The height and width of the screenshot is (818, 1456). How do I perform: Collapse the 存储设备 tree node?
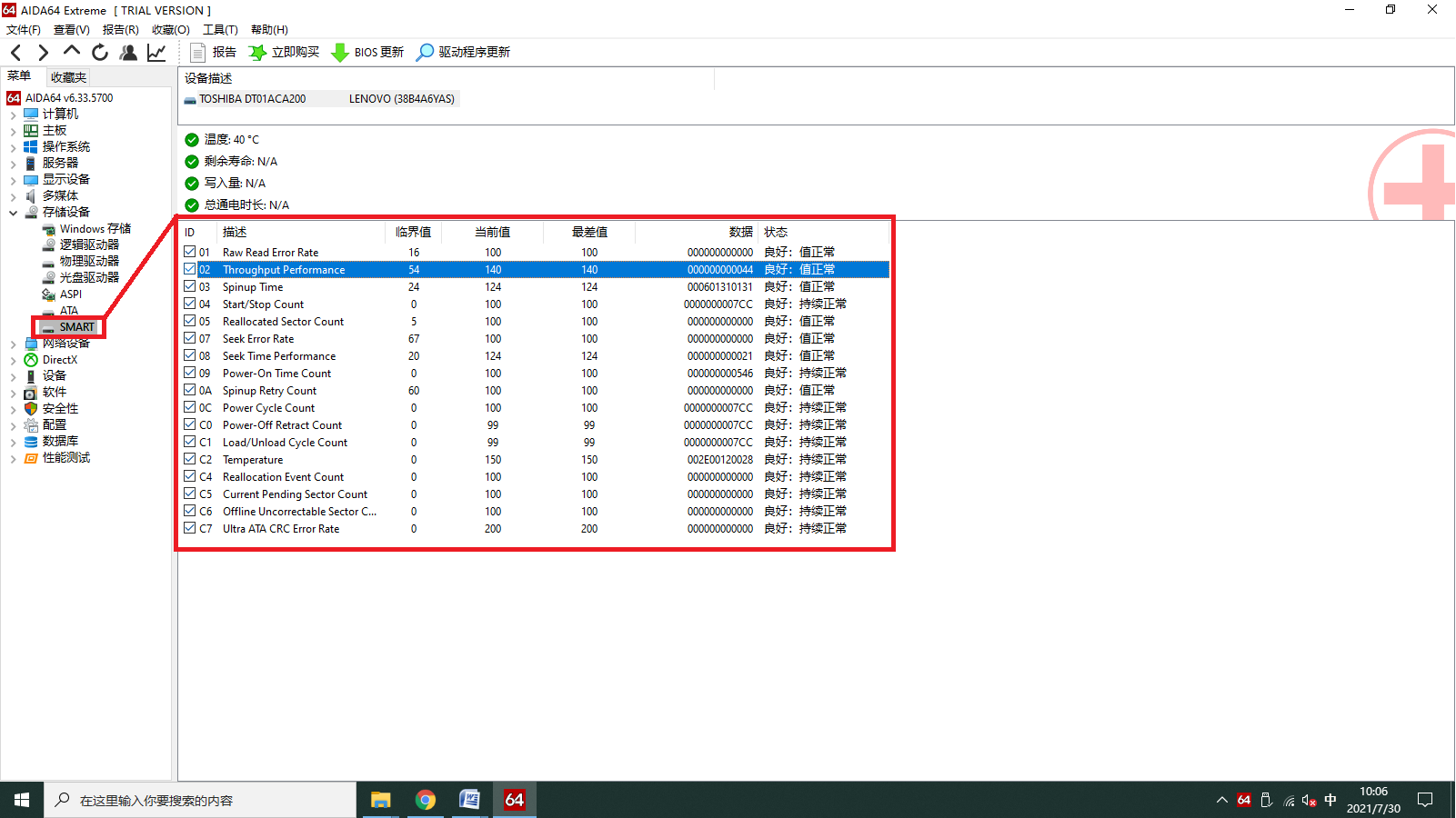(x=13, y=213)
